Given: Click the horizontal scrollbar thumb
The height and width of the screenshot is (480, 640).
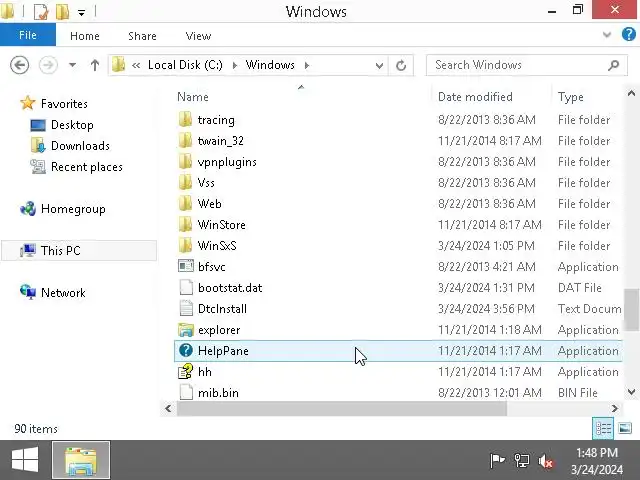Looking at the screenshot, I should [x=342, y=408].
